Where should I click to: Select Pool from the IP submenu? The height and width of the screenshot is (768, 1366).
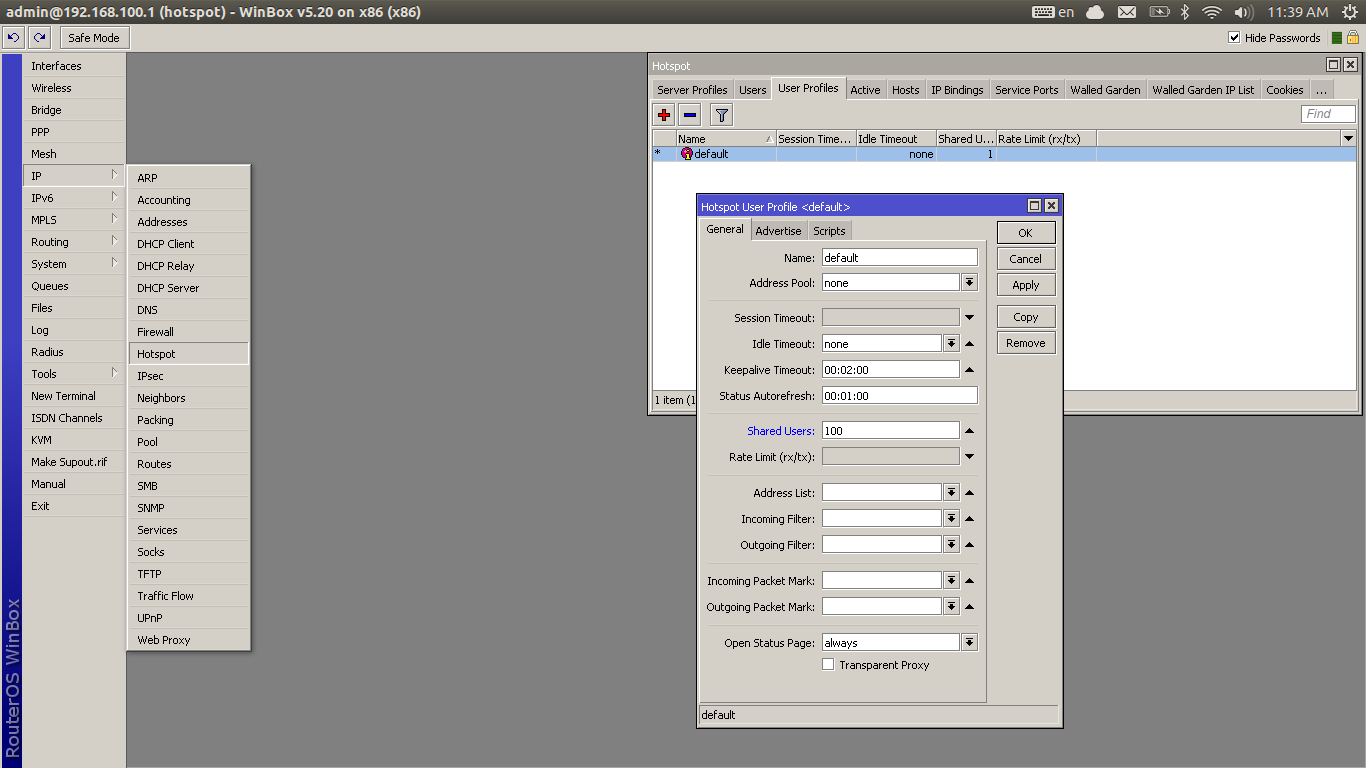(x=189, y=442)
